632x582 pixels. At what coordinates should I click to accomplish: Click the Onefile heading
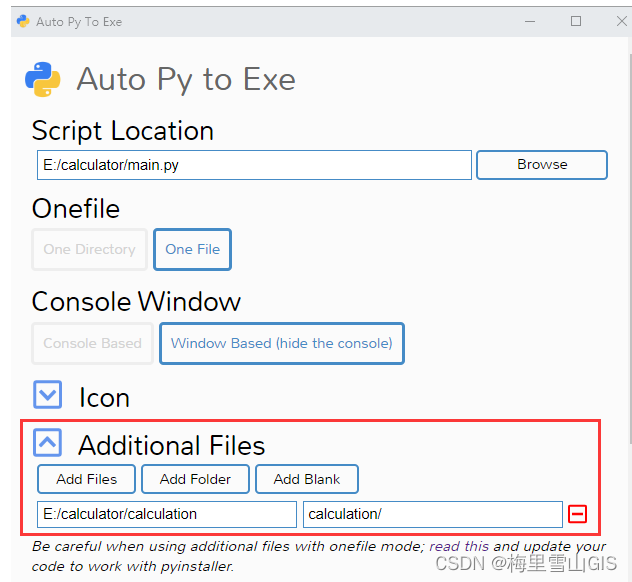pyautogui.click(x=76, y=209)
